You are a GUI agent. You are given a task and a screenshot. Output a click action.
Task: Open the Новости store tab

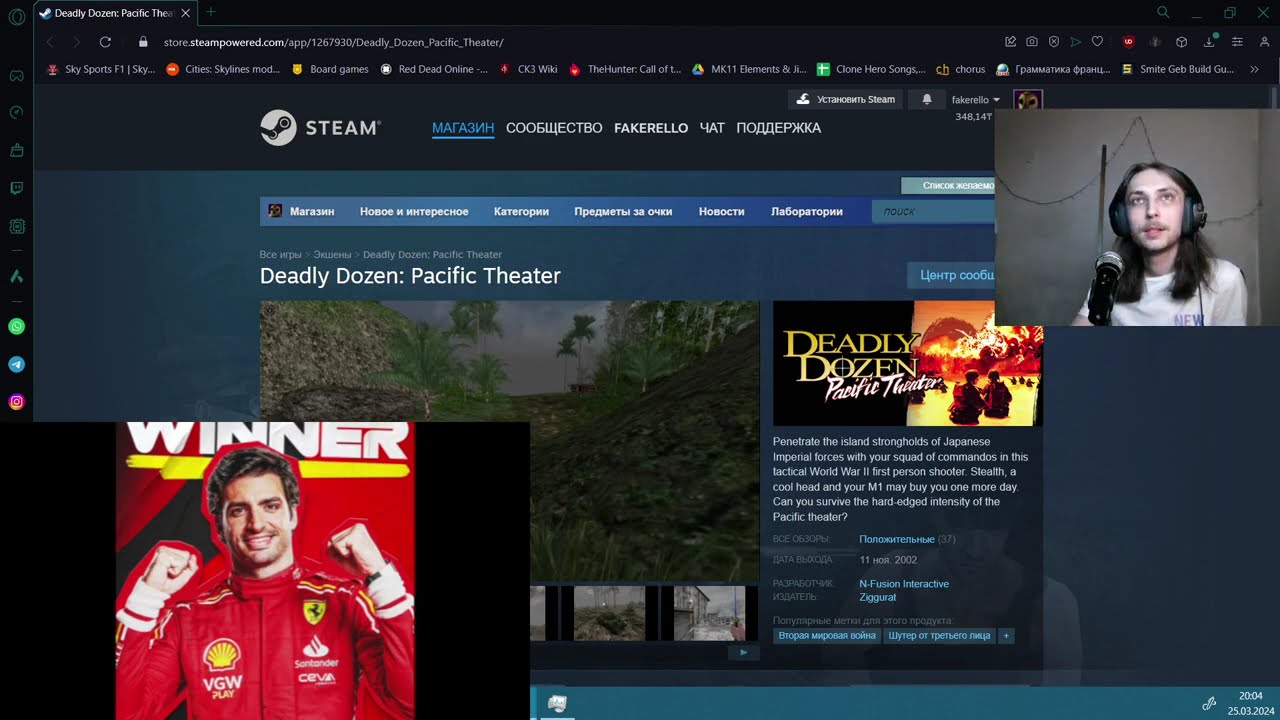tap(721, 211)
